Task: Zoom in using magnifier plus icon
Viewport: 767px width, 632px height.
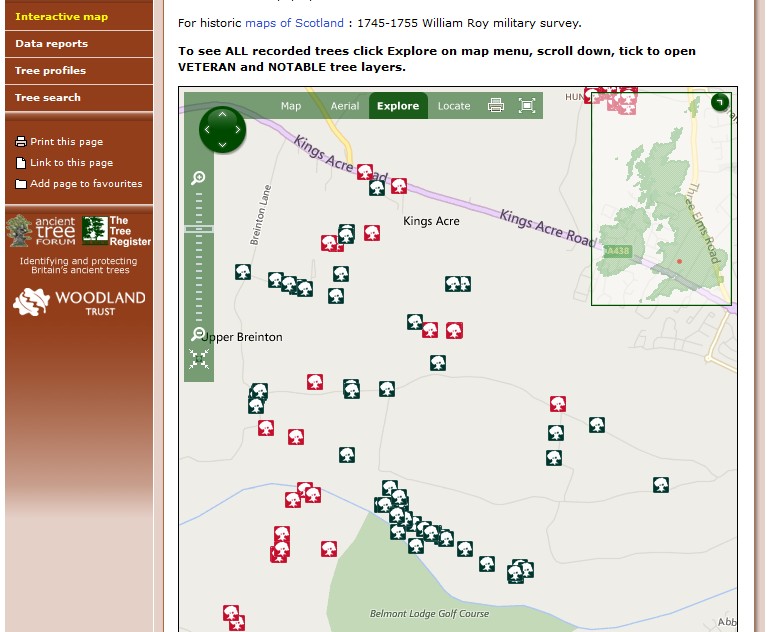Action: (198, 178)
